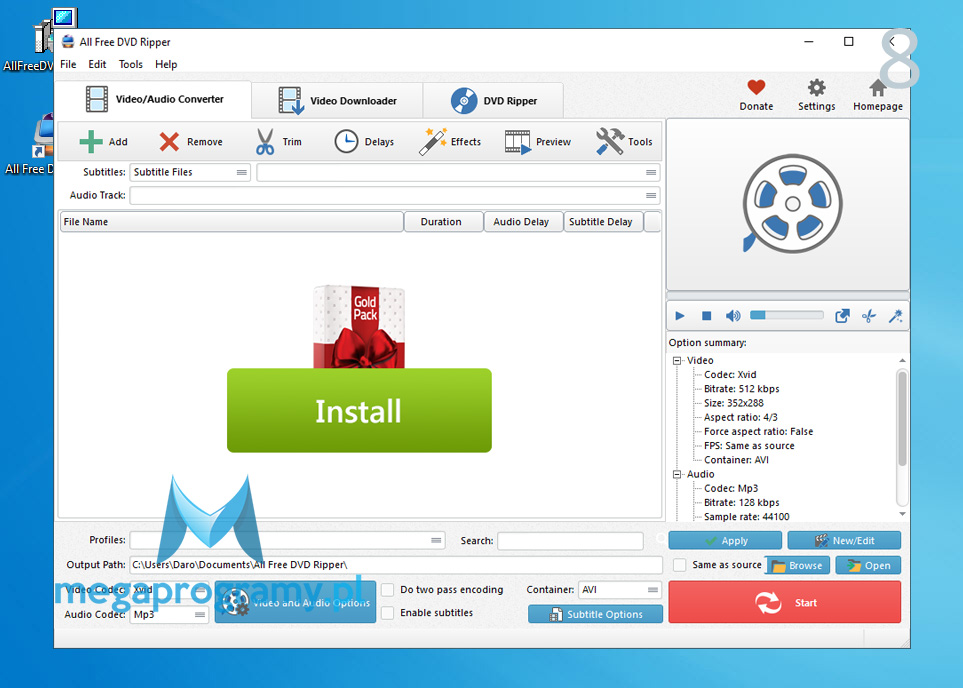Click the magic wand icon under preview
The image size is (963, 688).
(895, 316)
